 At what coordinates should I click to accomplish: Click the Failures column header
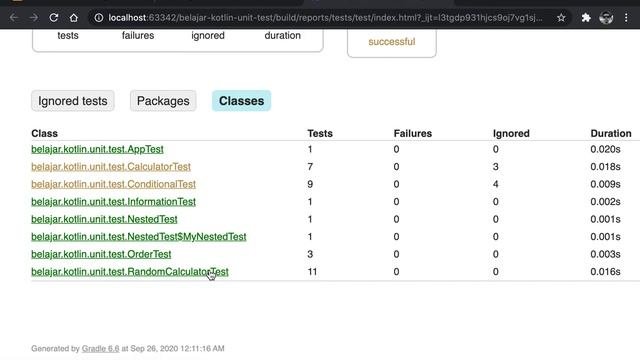click(x=413, y=133)
